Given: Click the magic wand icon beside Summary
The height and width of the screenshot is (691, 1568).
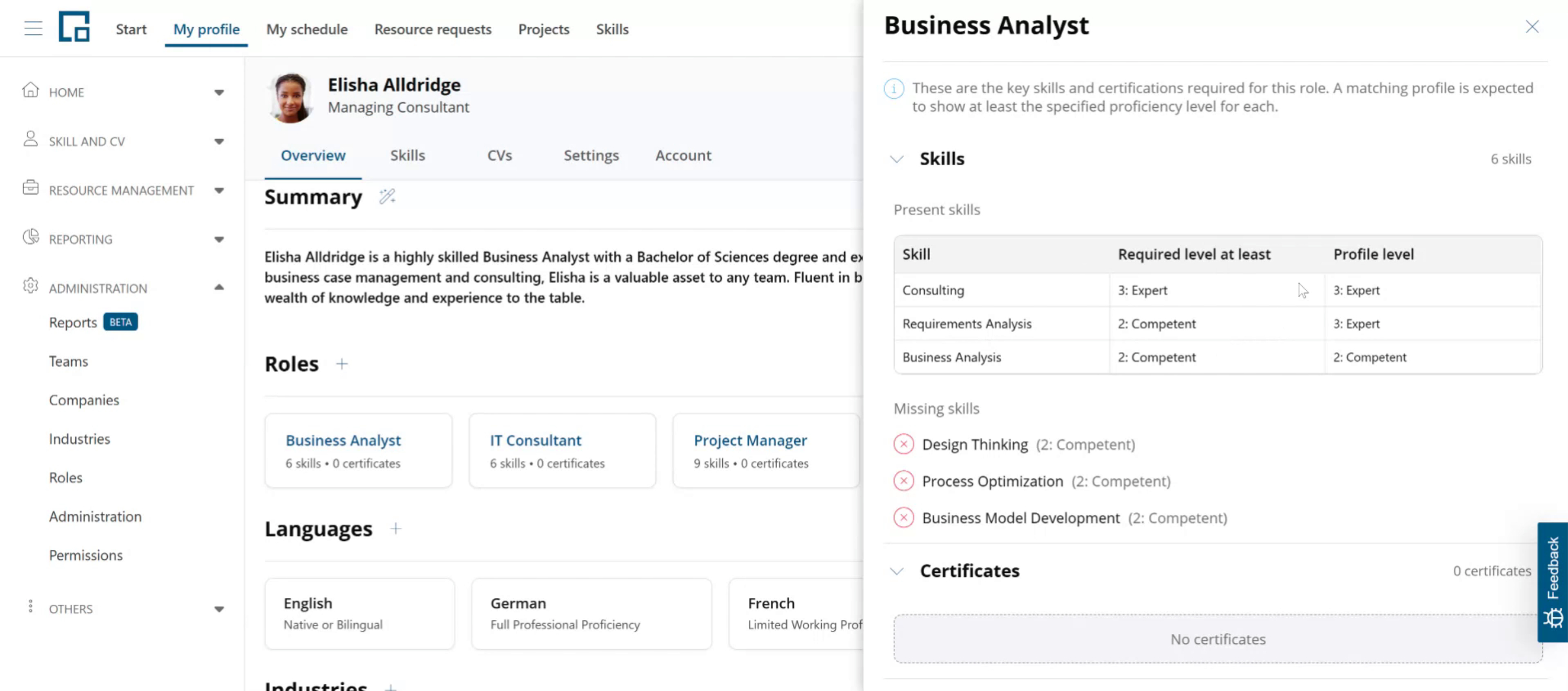Looking at the screenshot, I should tap(387, 196).
